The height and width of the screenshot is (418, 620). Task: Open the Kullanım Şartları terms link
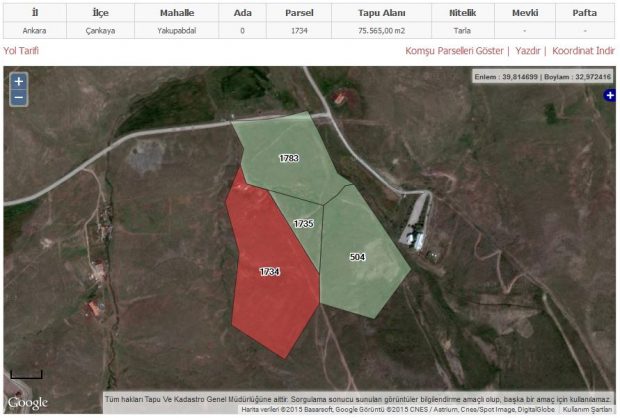(x=587, y=410)
